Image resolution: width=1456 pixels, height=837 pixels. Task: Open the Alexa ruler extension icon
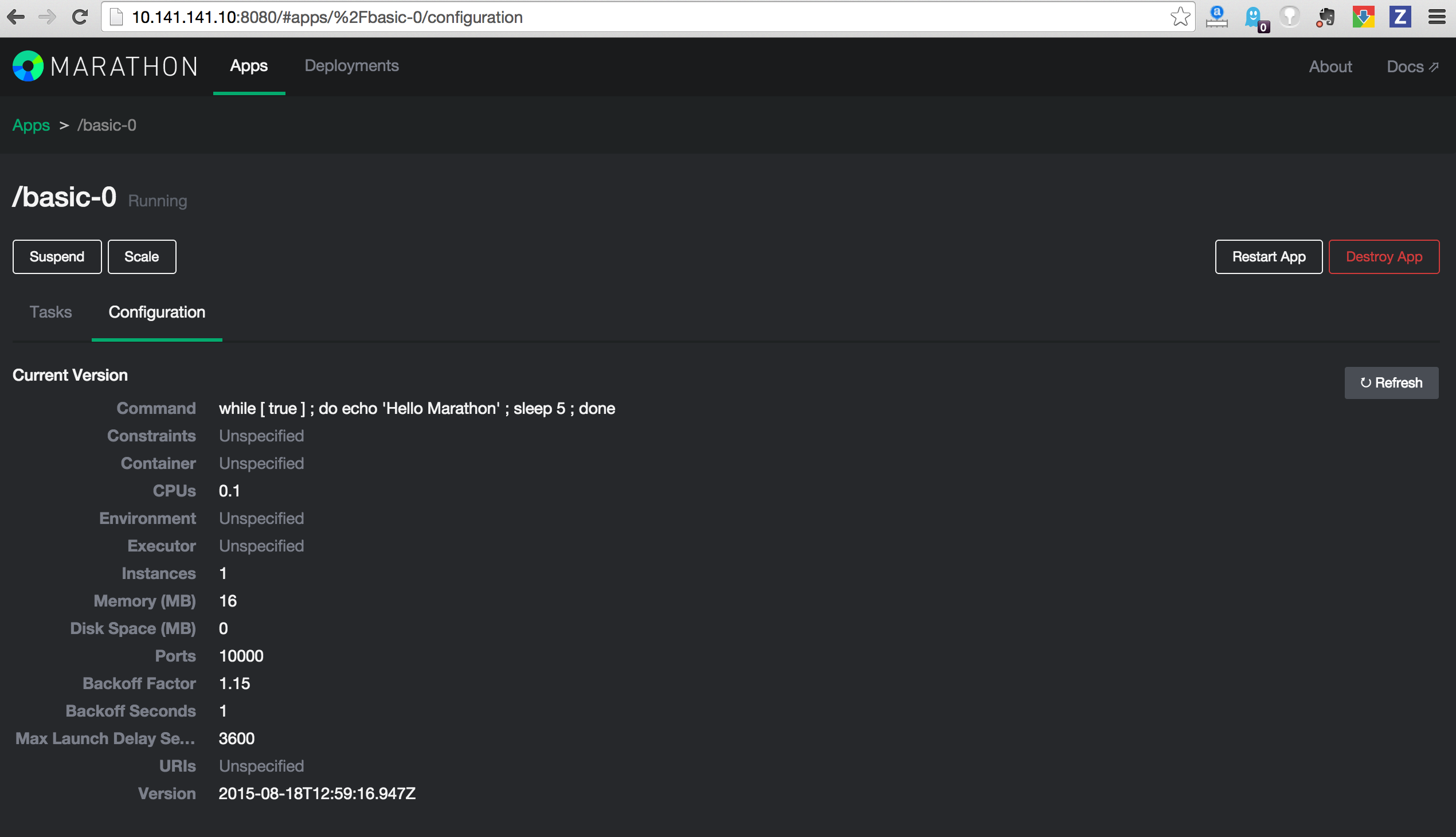1217,17
